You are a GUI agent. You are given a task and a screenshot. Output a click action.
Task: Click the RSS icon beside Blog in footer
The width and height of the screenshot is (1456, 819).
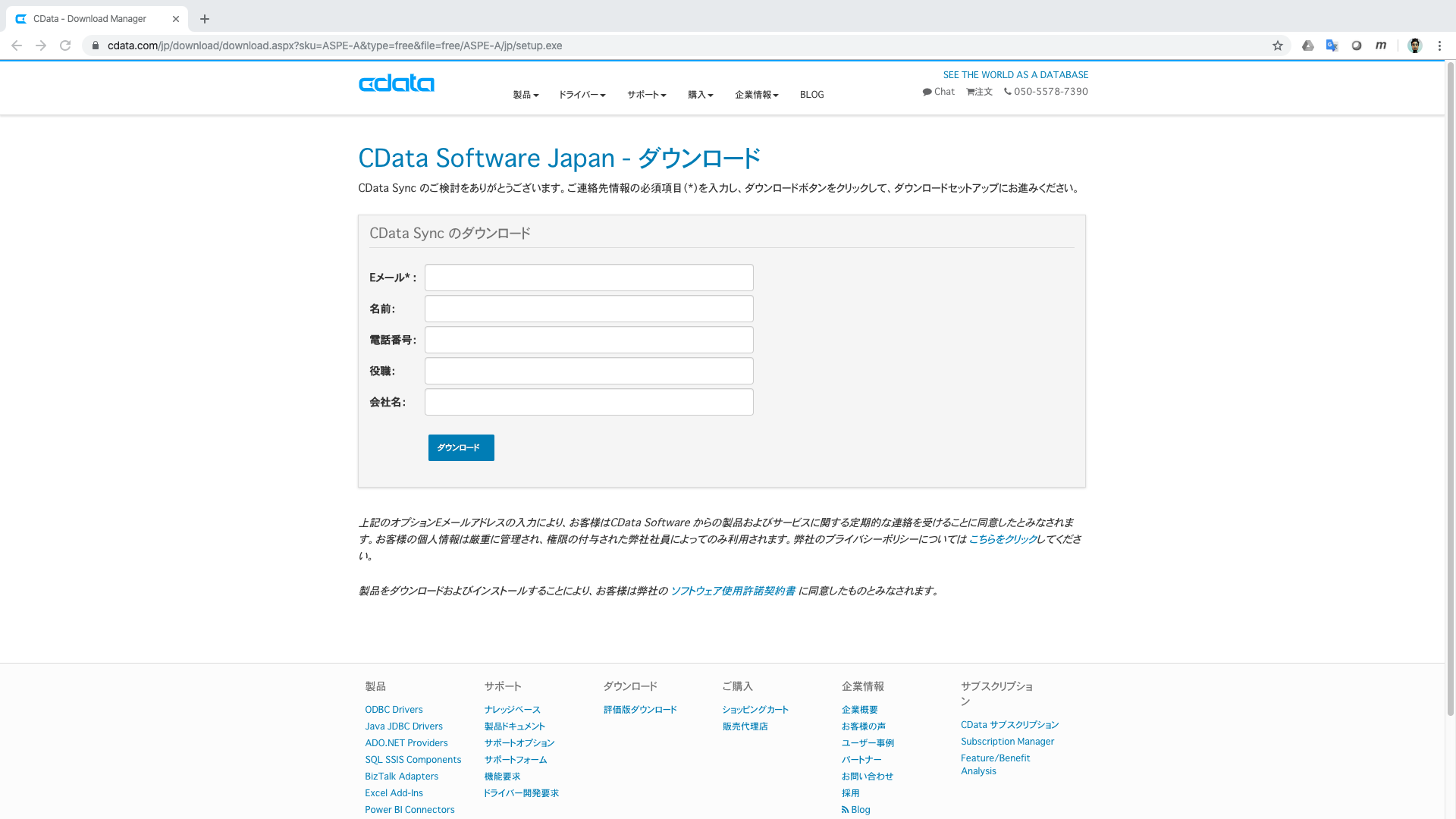pyautogui.click(x=846, y=809)
